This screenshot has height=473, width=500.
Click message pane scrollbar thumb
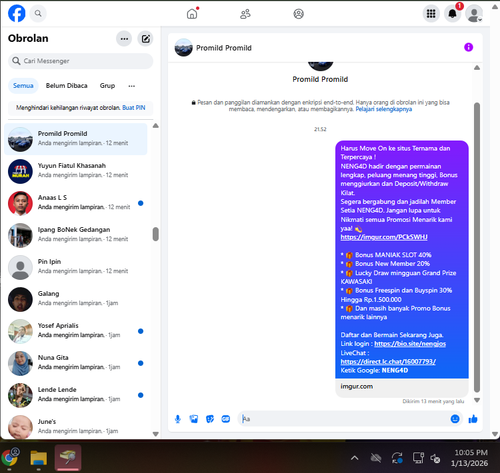477,248
